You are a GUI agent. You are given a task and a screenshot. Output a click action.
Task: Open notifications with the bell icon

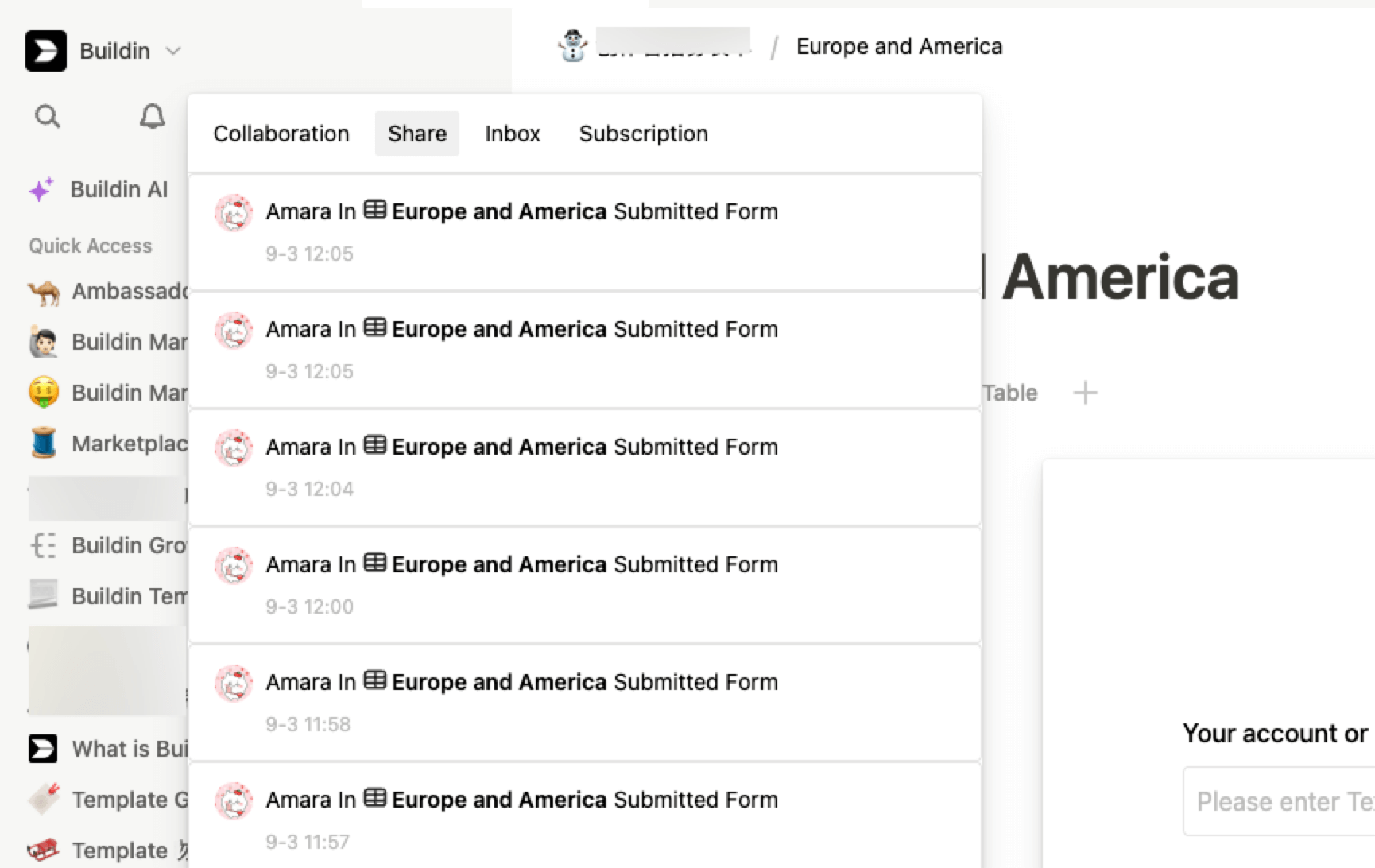coord(152,117)
